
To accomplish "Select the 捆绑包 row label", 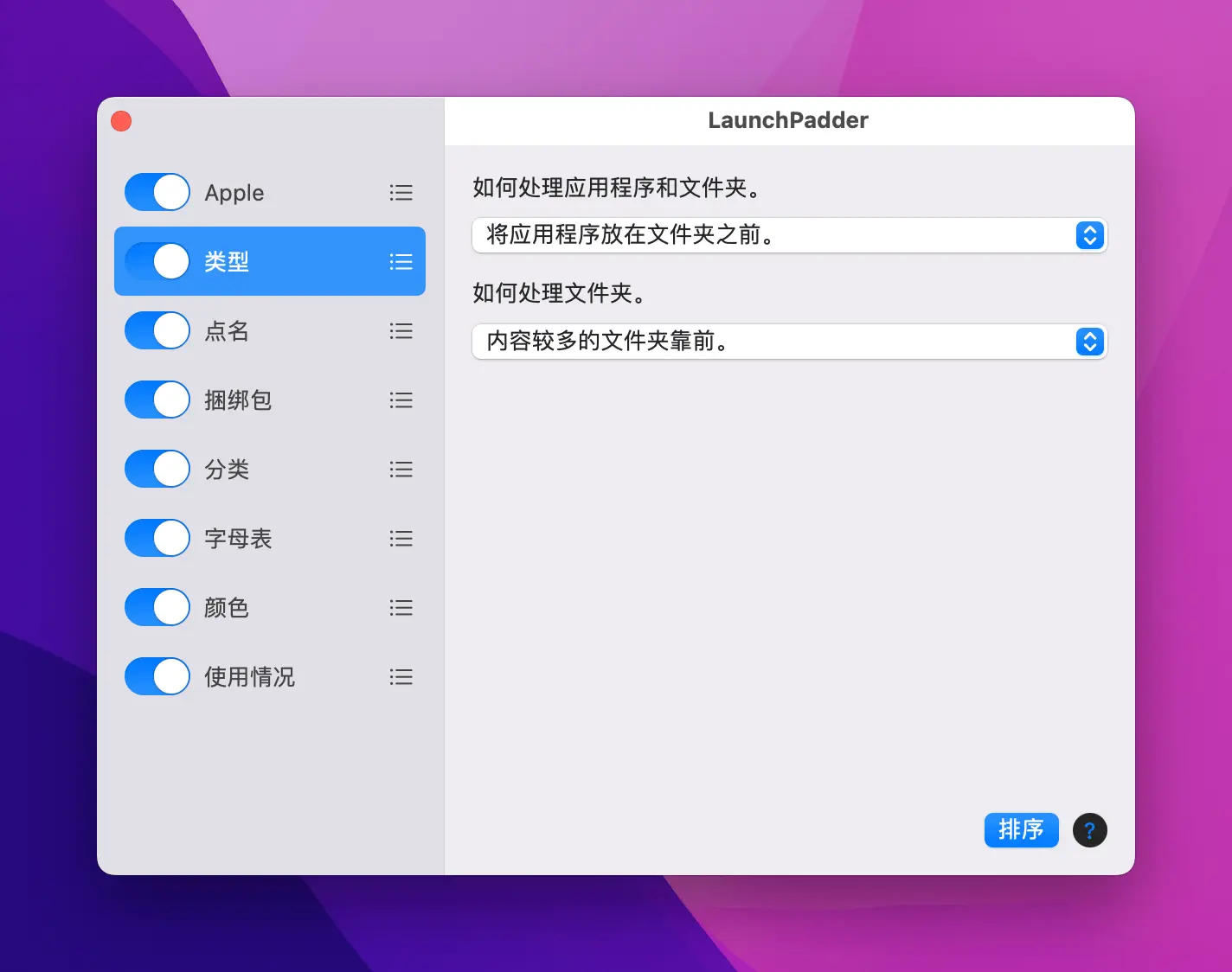I will click(238, 400).
